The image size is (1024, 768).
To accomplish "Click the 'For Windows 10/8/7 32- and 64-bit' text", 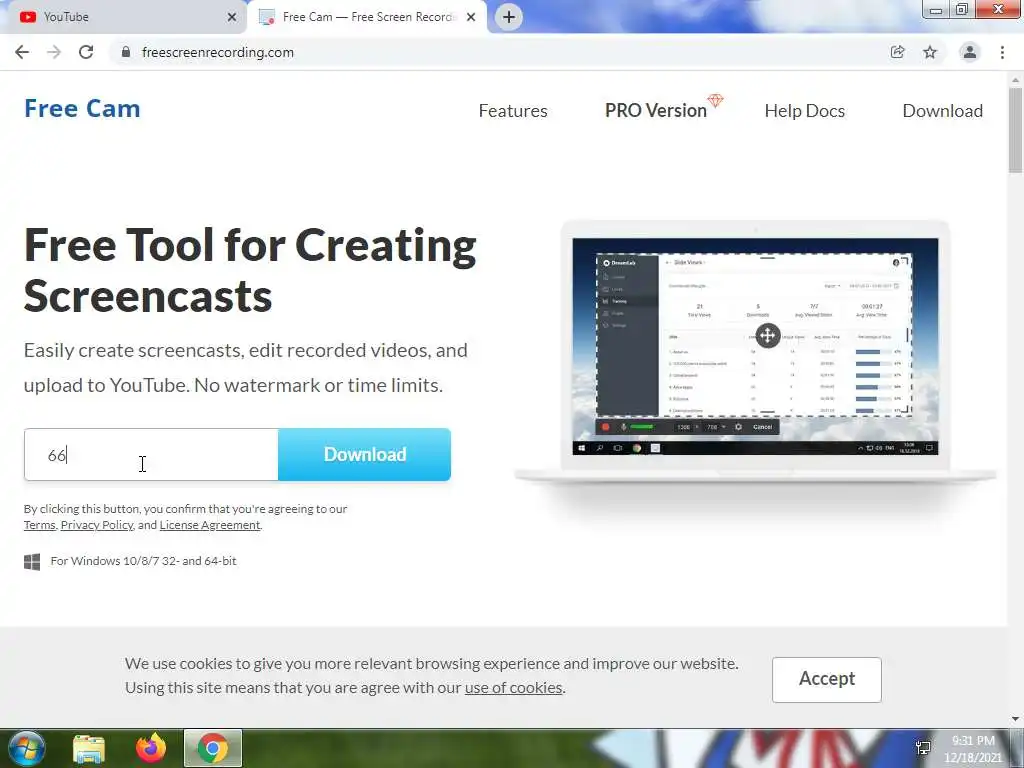I will pyautogui.click(x=144, y=561).
